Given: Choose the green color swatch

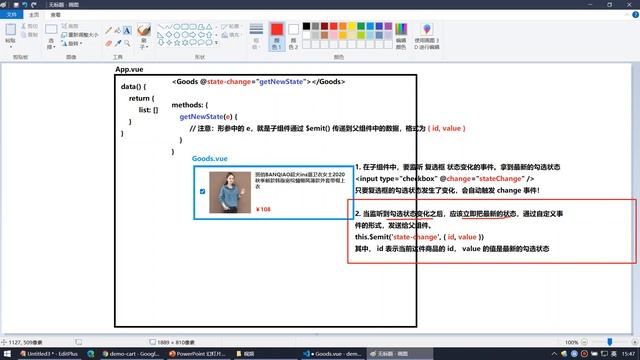Looking at the screenshot, I should [361, 26].
